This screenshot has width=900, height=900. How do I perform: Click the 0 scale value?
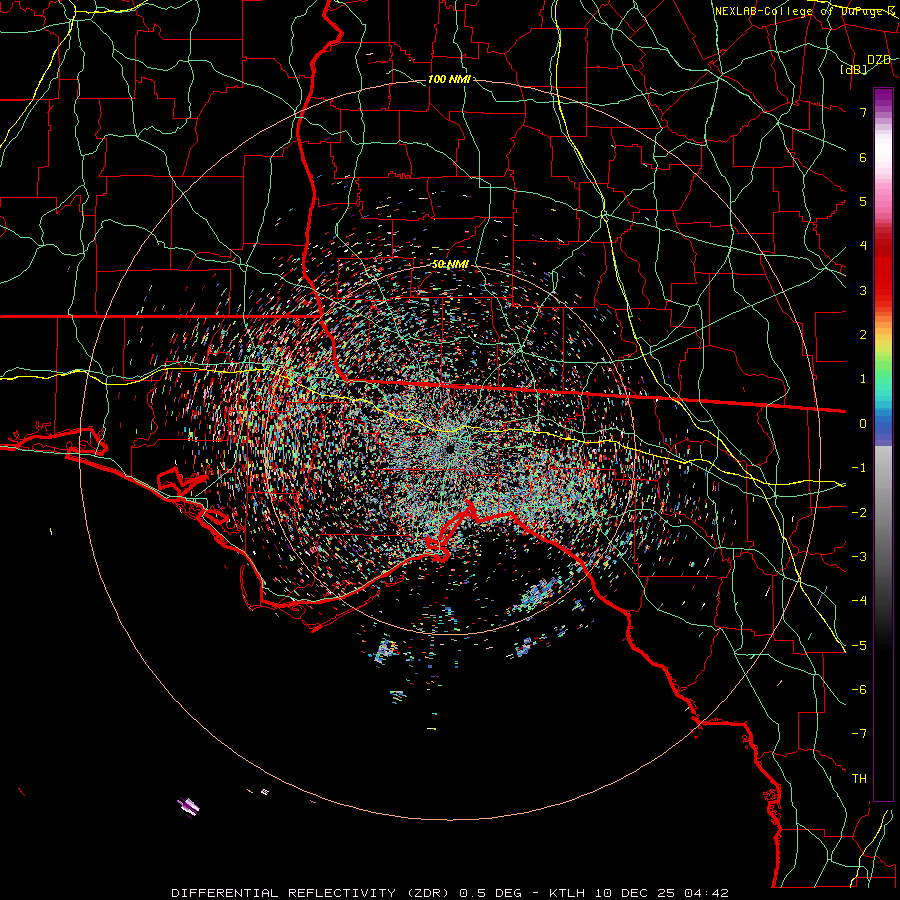click(x=863, y=424)
